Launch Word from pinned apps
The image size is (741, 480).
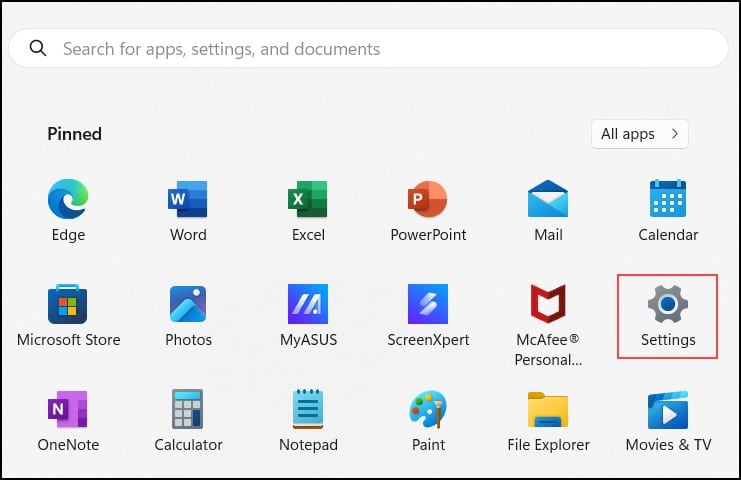point(188,210)
